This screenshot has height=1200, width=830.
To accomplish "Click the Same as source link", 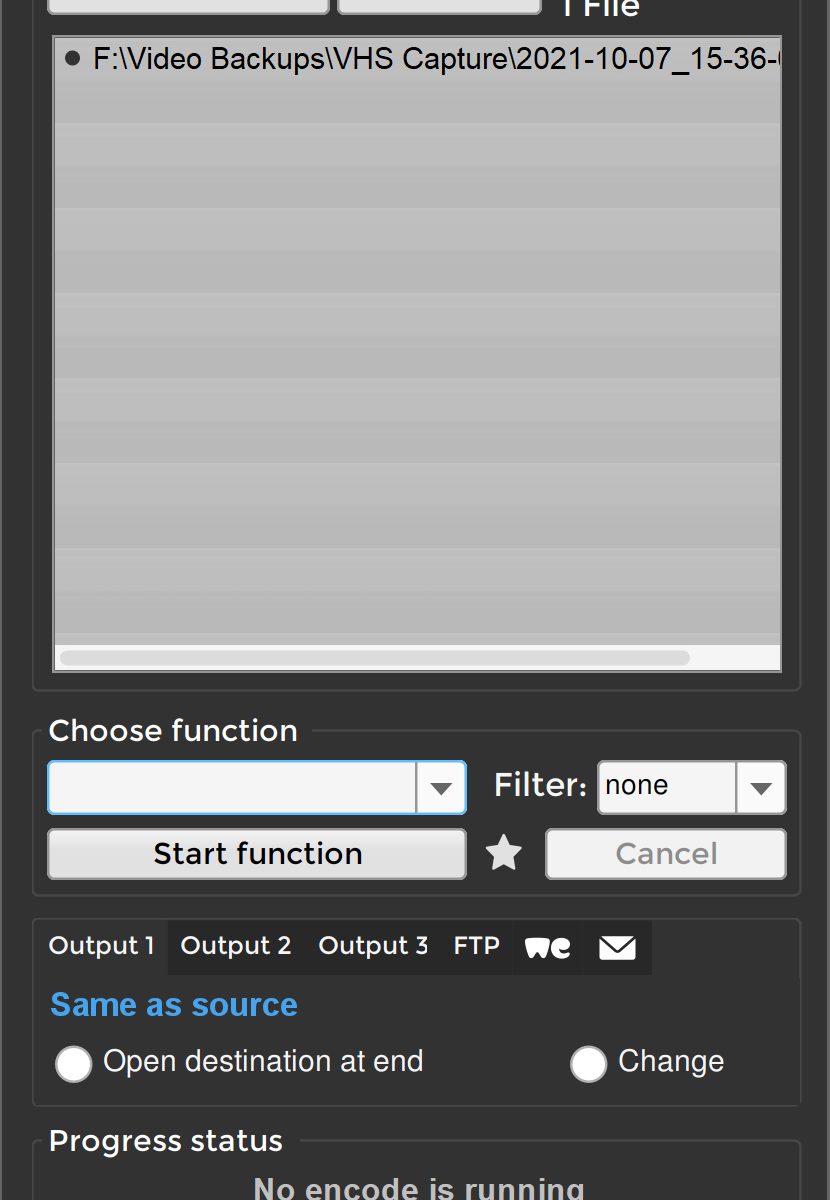I will point(174,1005).
